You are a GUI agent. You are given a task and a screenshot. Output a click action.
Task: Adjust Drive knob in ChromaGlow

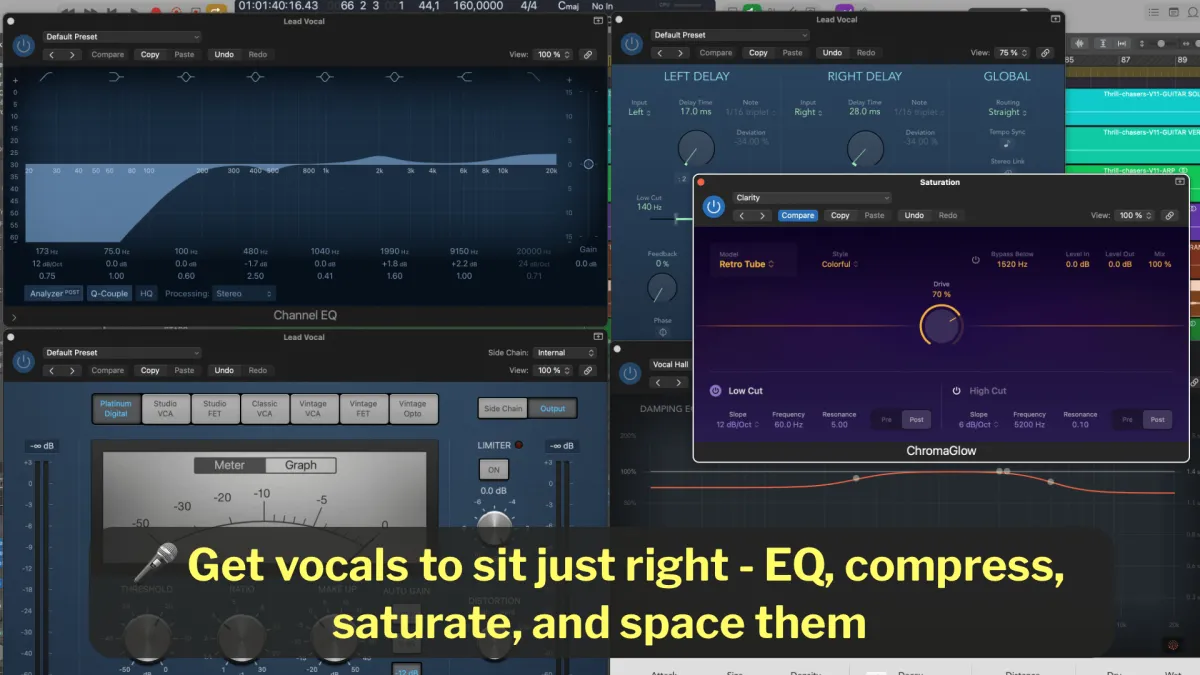[x=940, y=326]
